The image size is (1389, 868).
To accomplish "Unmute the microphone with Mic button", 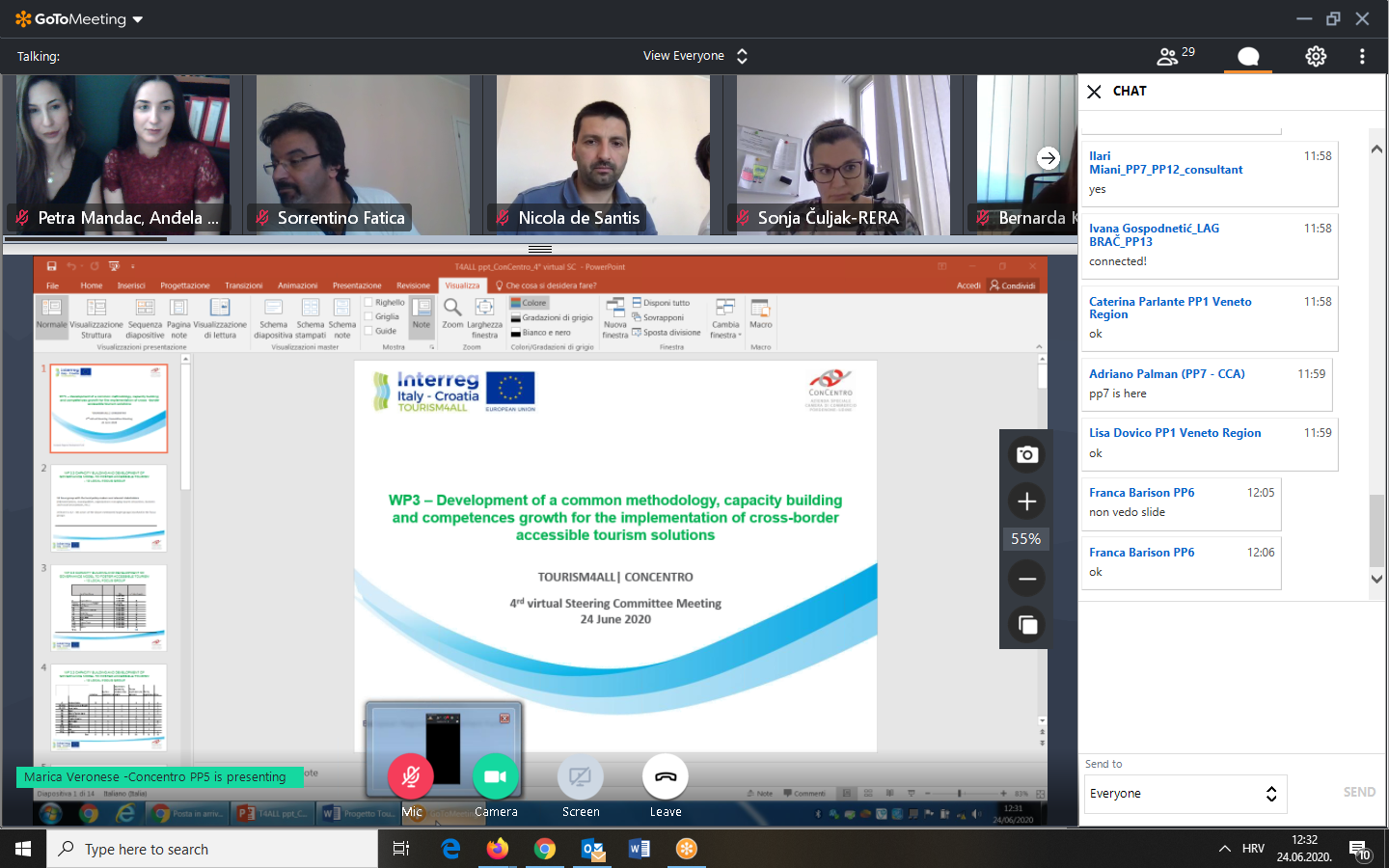I will [x=411, y=777].
